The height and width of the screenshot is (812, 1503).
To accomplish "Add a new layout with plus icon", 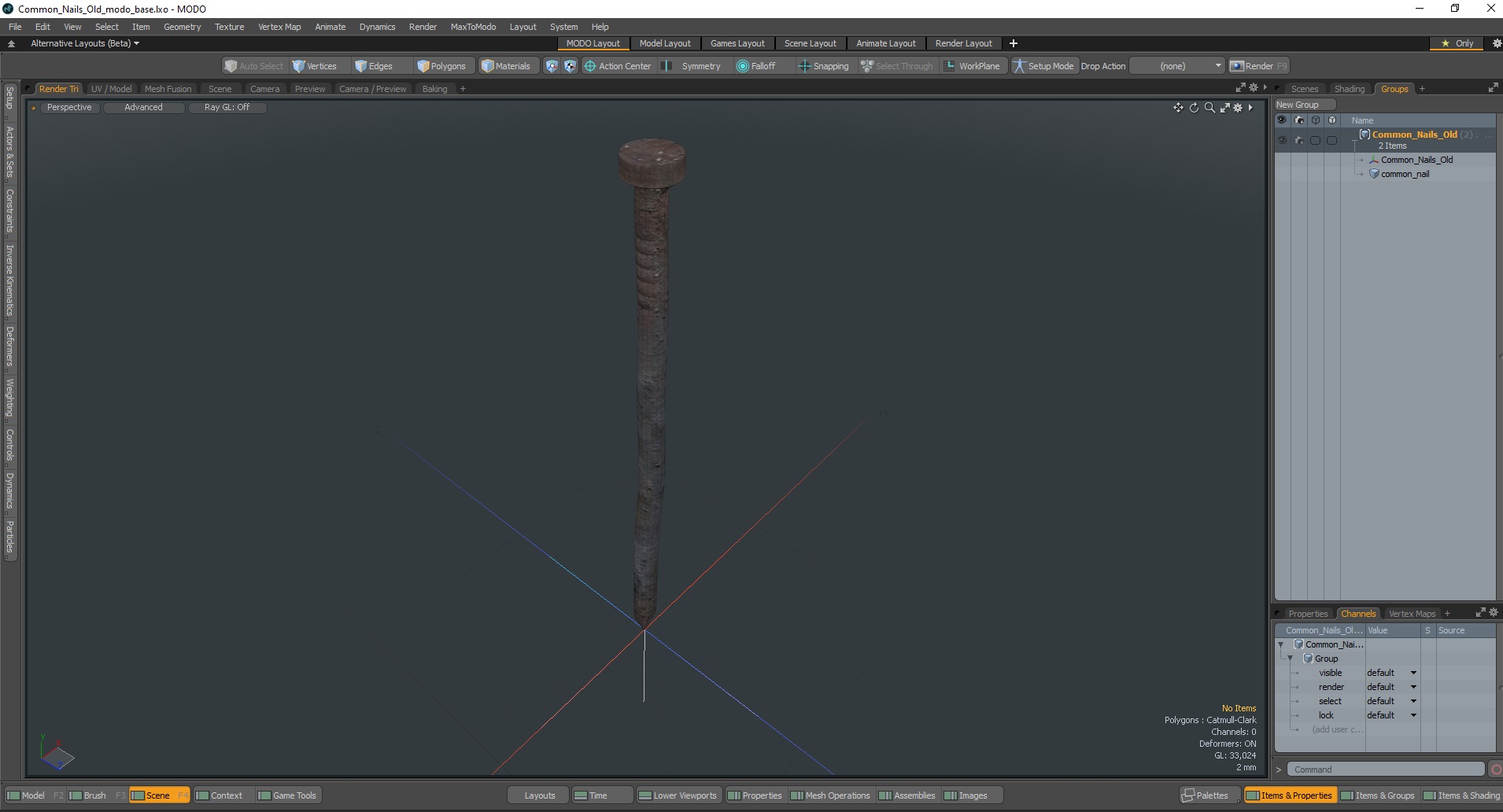I will pyautogui.click(x=1014, y=43).
